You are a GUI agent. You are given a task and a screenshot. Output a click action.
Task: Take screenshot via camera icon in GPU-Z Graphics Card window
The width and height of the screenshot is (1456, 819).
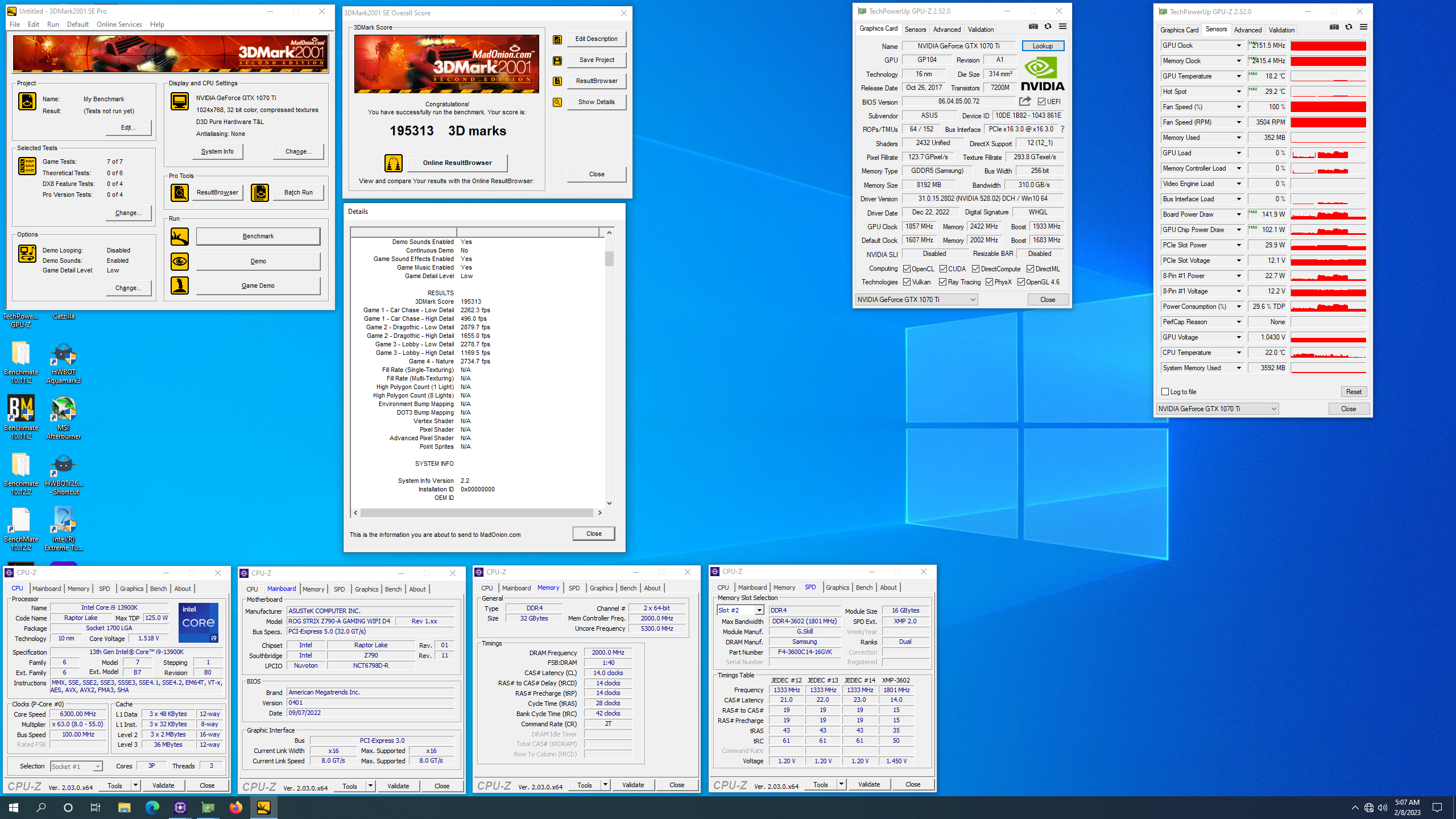click(x=1033, y=27)
